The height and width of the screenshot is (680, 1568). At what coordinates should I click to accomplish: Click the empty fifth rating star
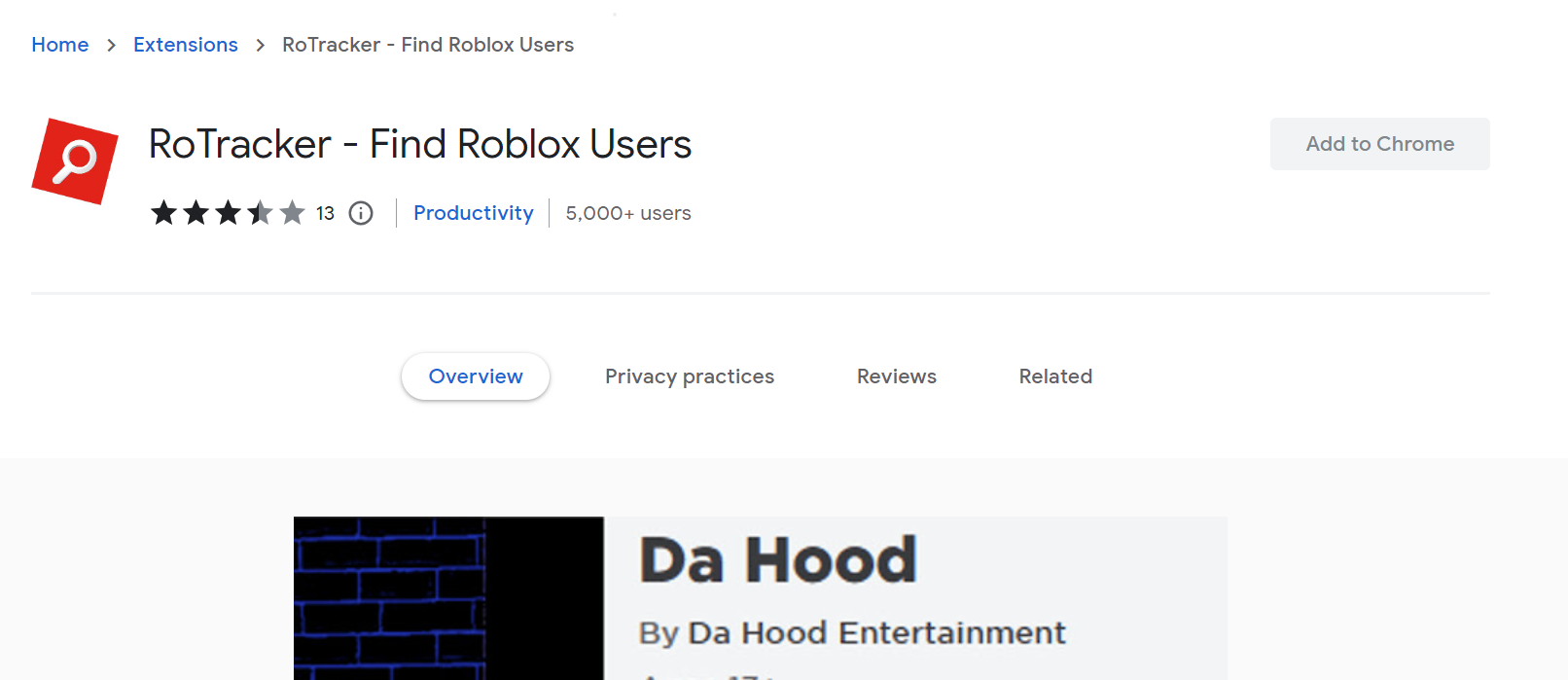[x=292, y=212]
